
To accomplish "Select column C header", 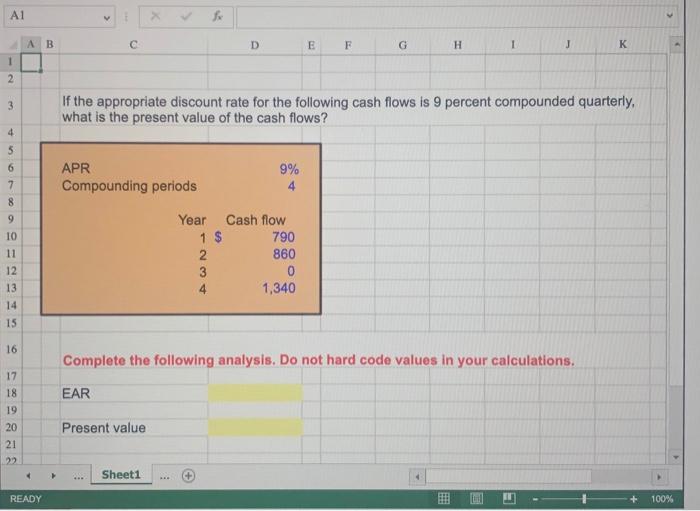I will [x=133, y=45].
